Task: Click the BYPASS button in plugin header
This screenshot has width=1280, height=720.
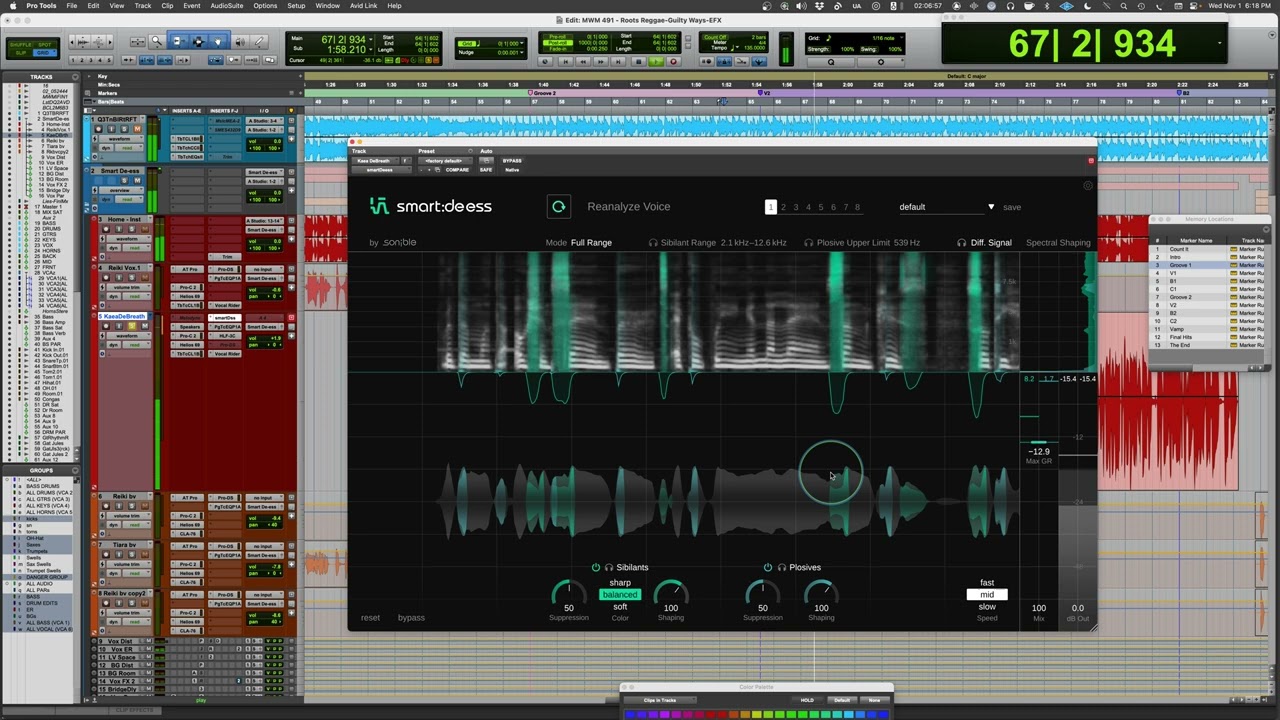Action: (512, 161)
